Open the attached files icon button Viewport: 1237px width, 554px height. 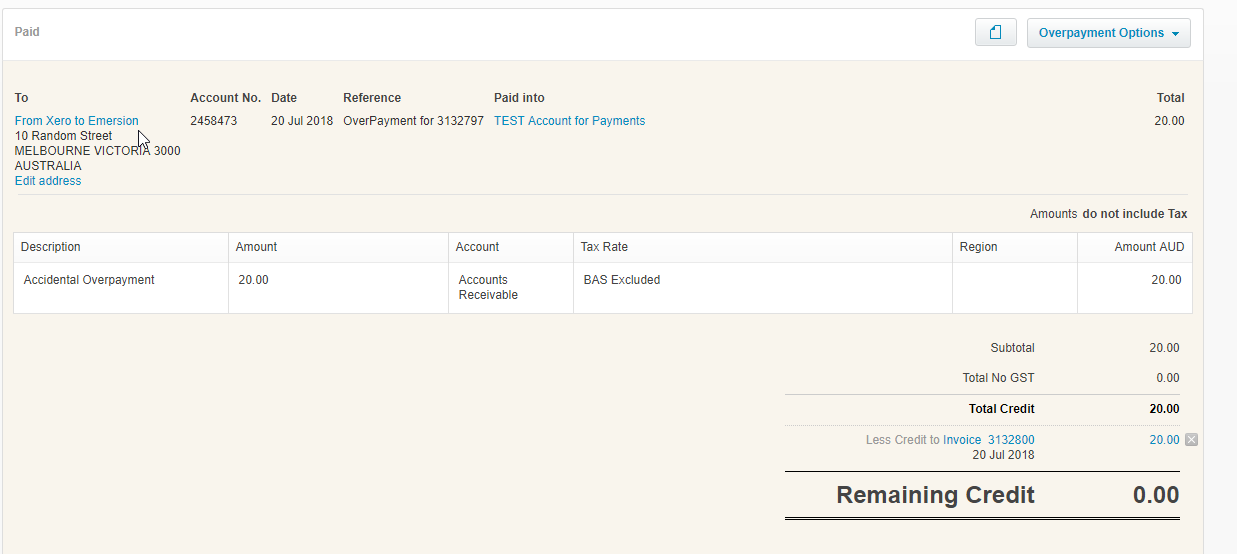click(995, 33)
